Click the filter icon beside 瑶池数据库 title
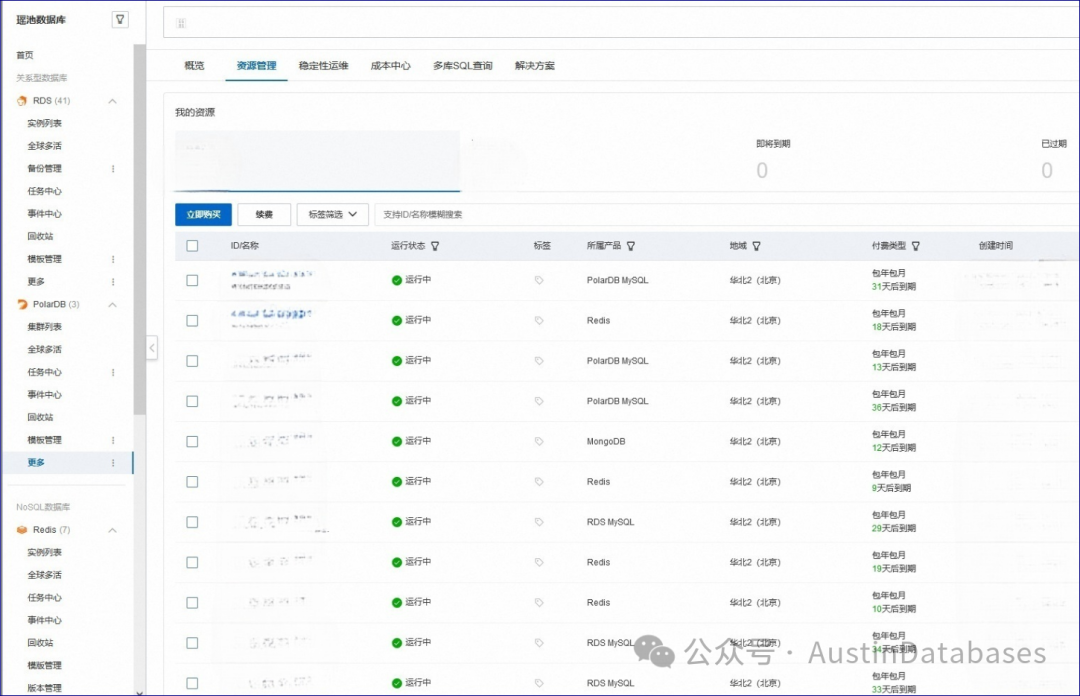Image resolution: width=1080 pixels, height=696 pixels. point(120,19)
